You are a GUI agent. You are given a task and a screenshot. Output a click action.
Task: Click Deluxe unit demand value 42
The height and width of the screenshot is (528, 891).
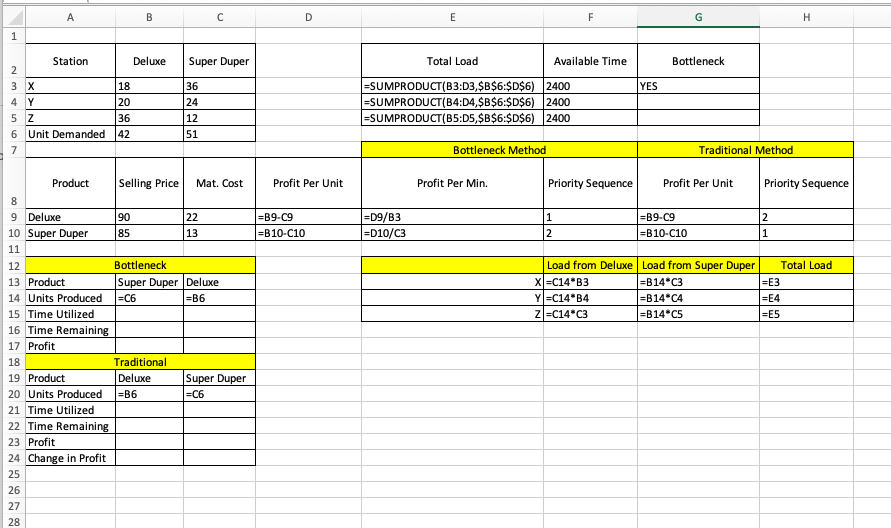(149, 134)
